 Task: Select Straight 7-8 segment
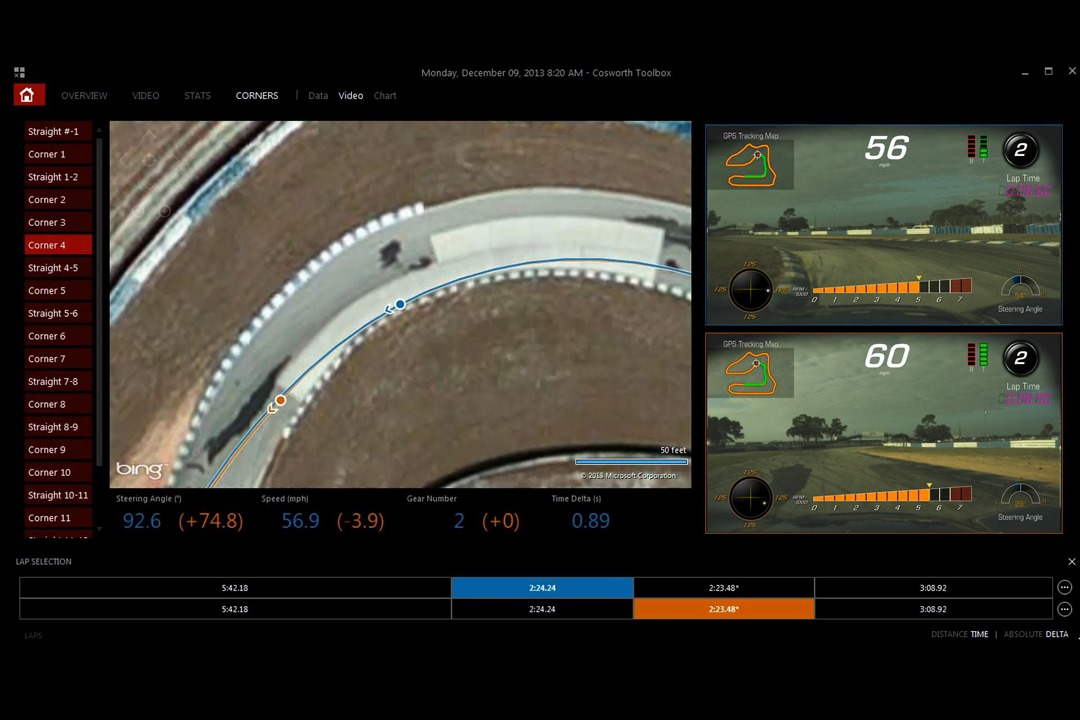coord(59,381)
